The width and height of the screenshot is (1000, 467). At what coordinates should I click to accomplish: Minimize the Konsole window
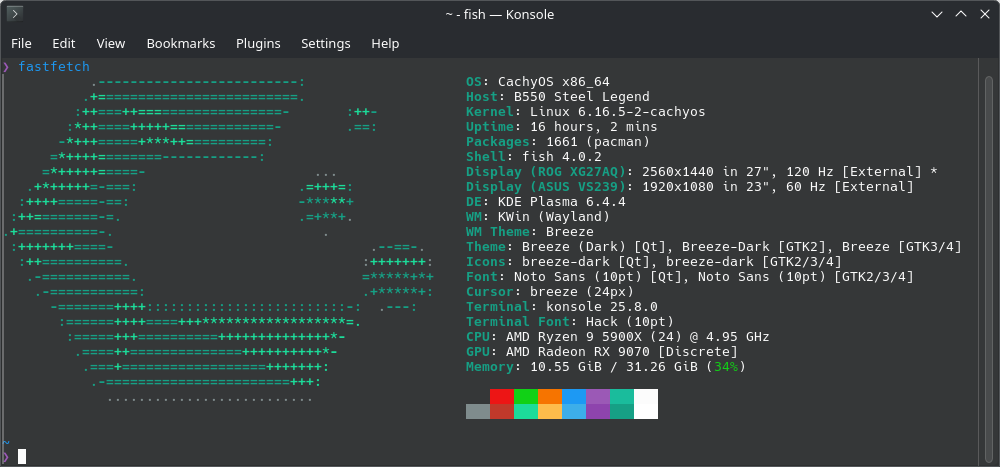[x=936, y=14]
